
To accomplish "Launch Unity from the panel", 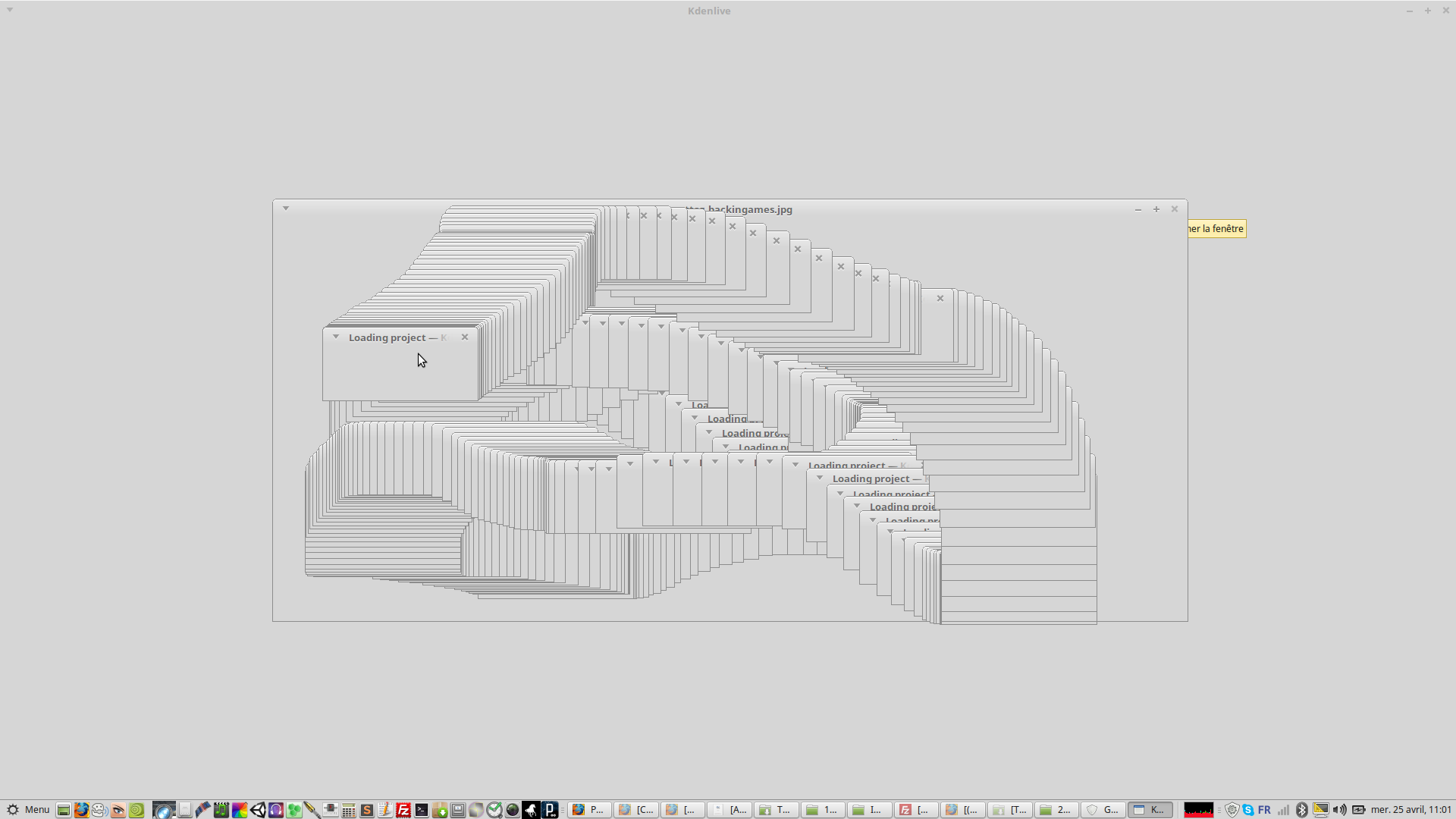I will point(258,810).
